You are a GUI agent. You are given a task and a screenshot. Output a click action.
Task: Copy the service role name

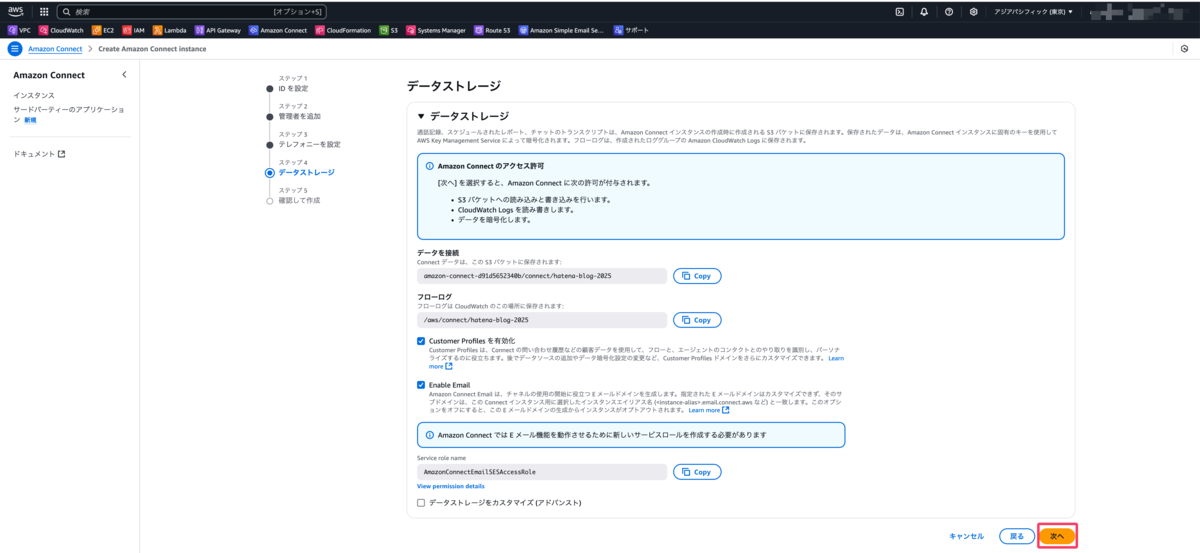pos(697,472)
